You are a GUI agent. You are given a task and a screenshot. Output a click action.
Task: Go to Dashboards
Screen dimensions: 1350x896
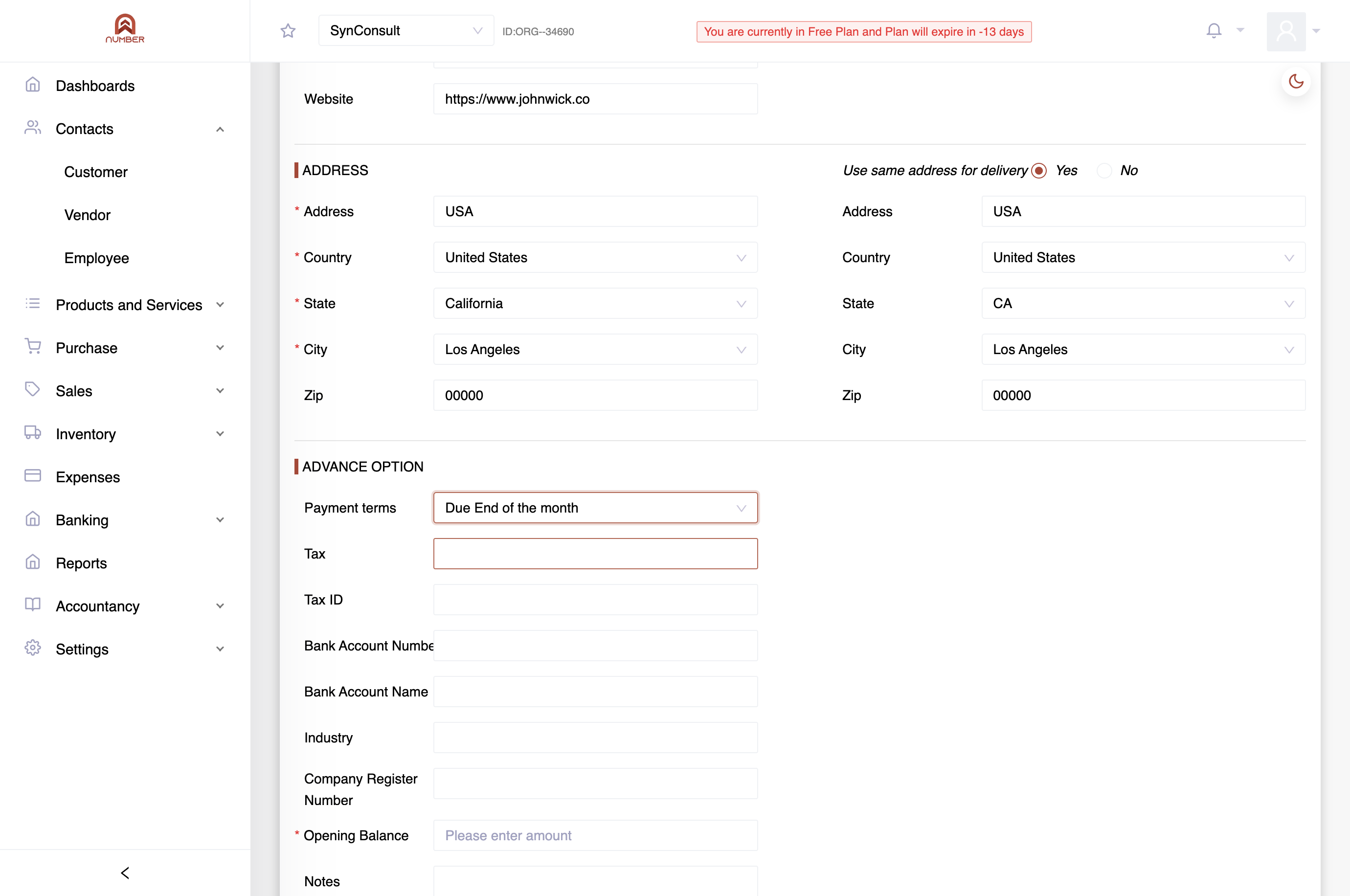pyautogui.click(x=95, y=86)
